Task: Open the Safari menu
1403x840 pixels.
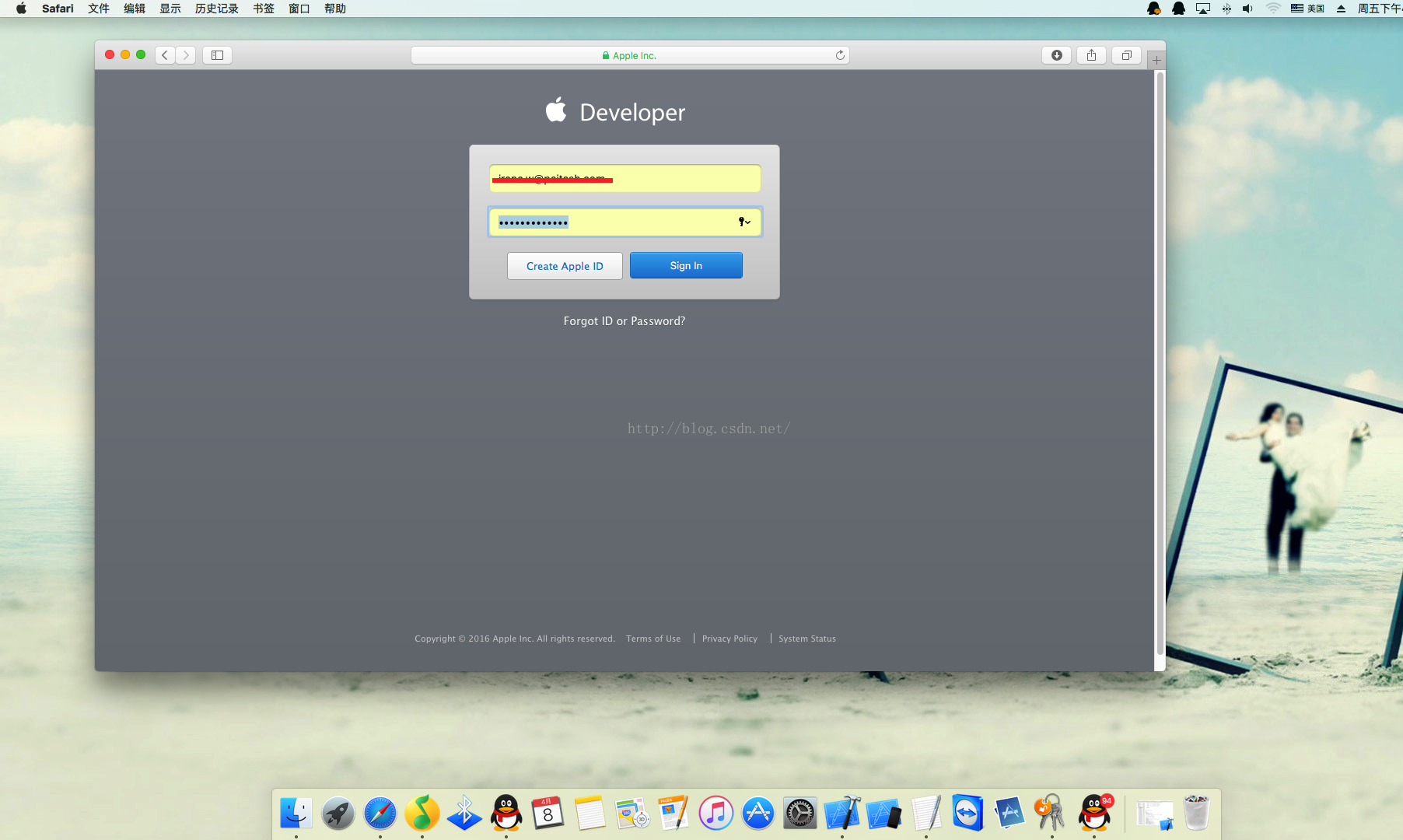Action: (58, 9)
